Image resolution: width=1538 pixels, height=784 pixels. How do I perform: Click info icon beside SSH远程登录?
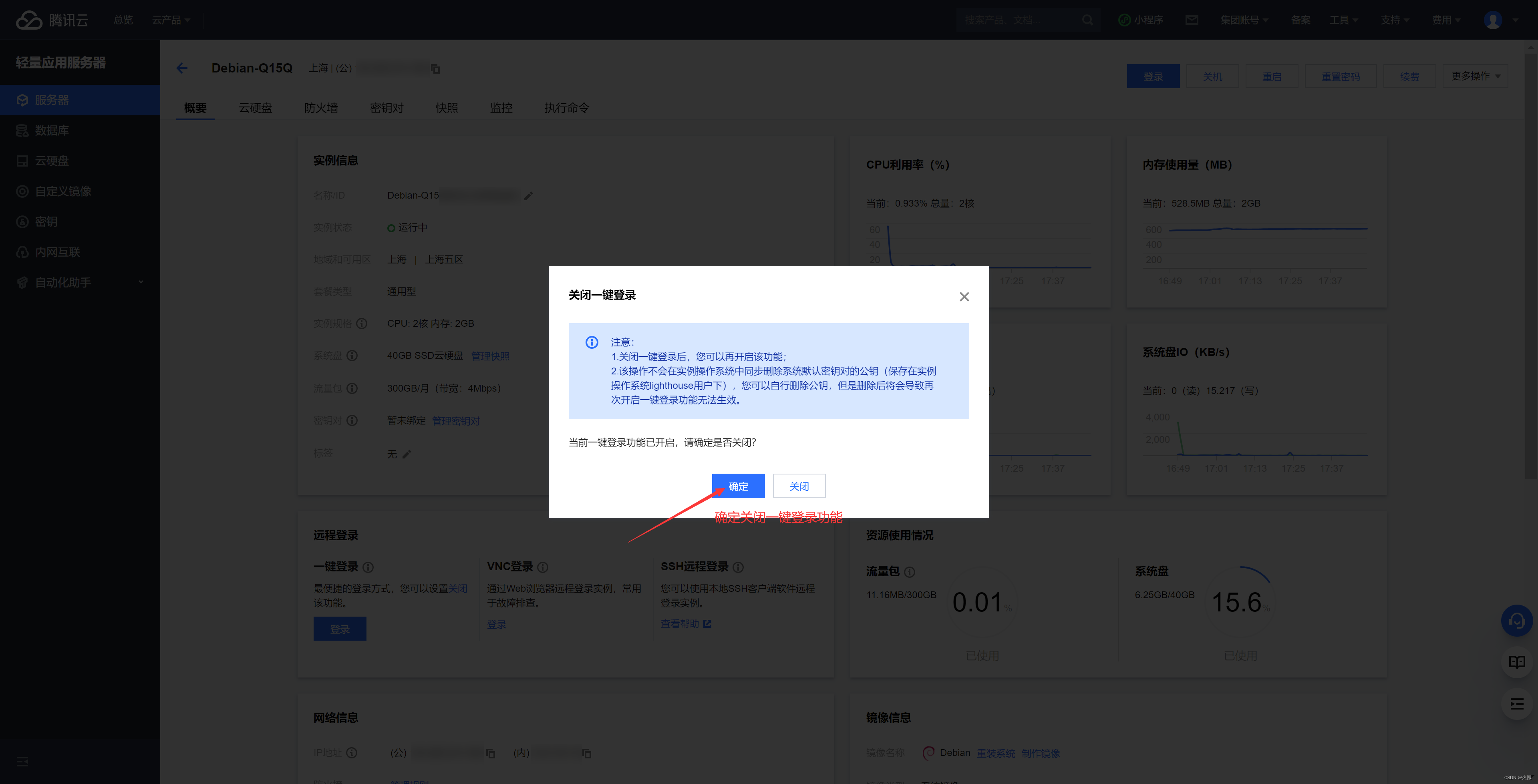click(x=738, y=567)
